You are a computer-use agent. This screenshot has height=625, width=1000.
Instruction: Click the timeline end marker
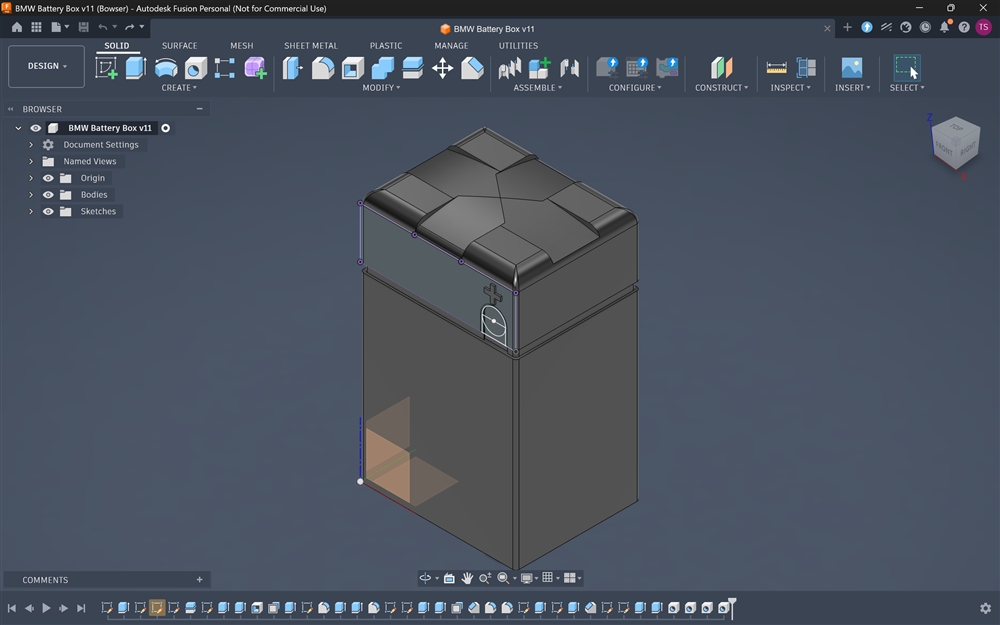732,607
